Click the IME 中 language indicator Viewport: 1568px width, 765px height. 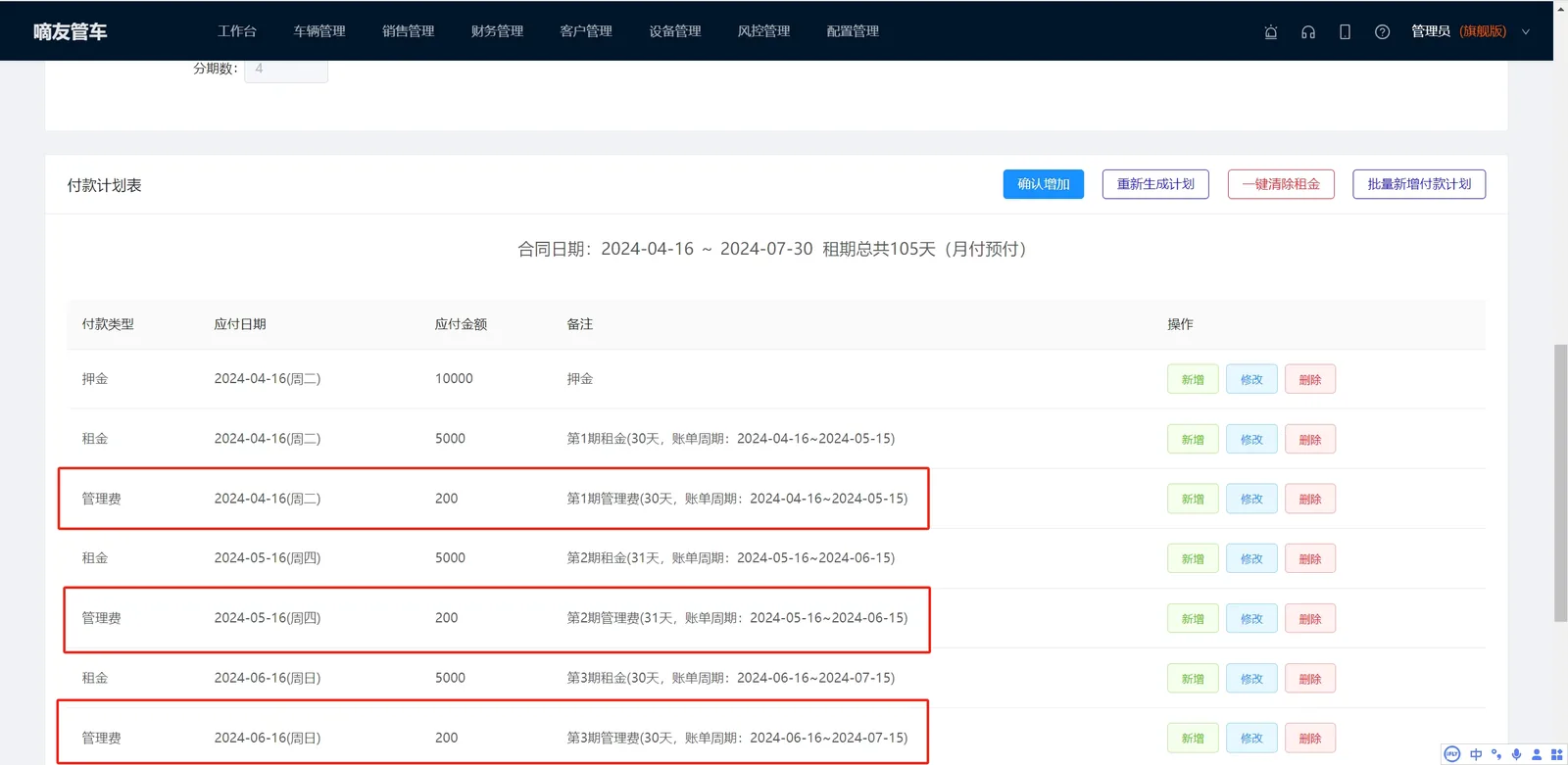1476,754
